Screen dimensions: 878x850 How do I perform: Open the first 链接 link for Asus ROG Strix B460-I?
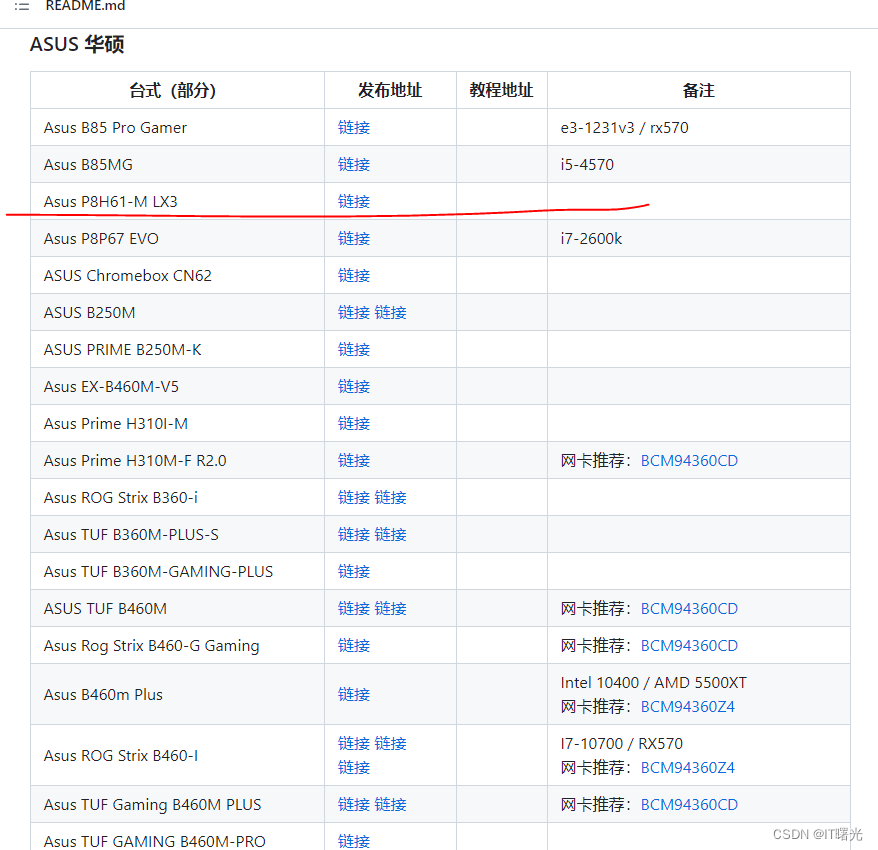pyautogui.click(x=354, y=743)
